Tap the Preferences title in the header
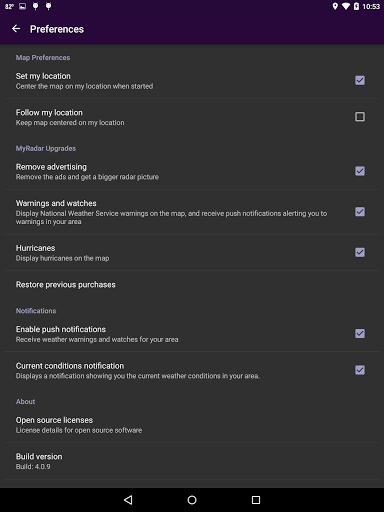384x512 pixels. (x=57, y=29)
